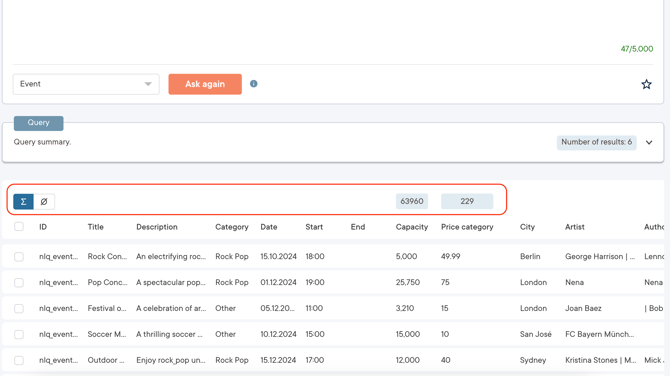Tick the checkbox for the Pop Concert row
The height and width of the screenshot is (376, 670).
19,282
